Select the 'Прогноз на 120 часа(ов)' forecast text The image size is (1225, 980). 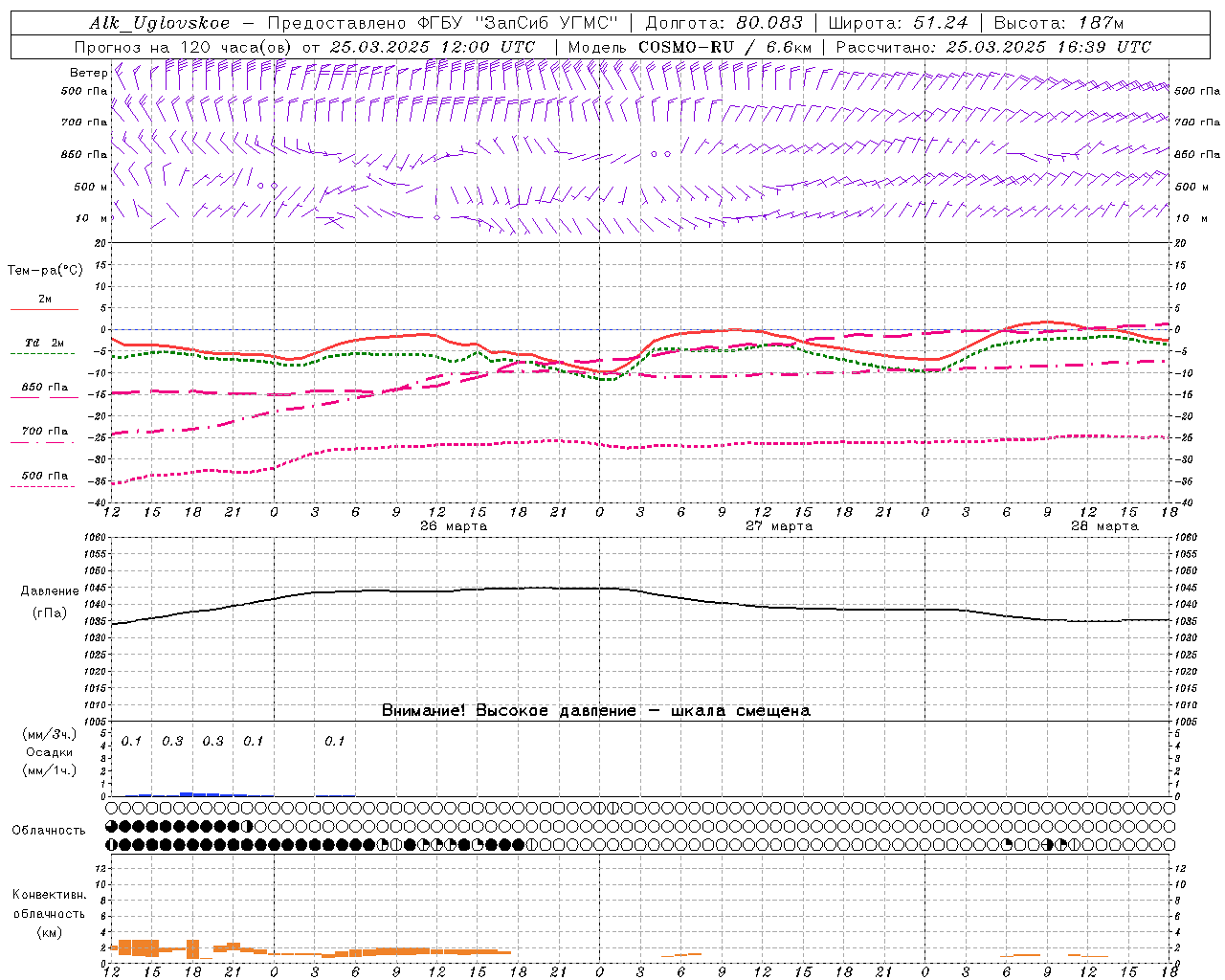[x=184, y=47]
